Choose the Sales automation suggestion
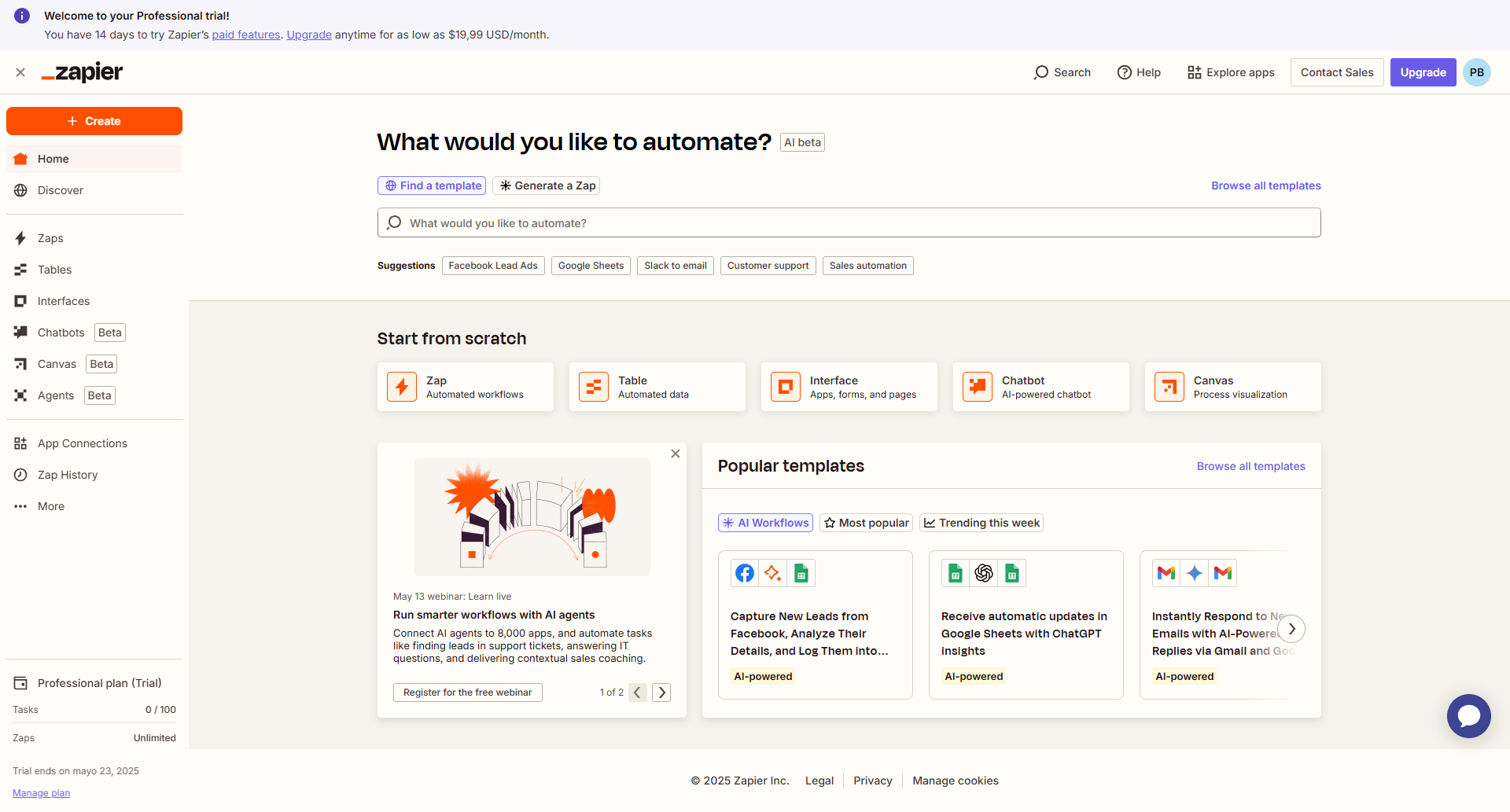 tap(868, 266)
